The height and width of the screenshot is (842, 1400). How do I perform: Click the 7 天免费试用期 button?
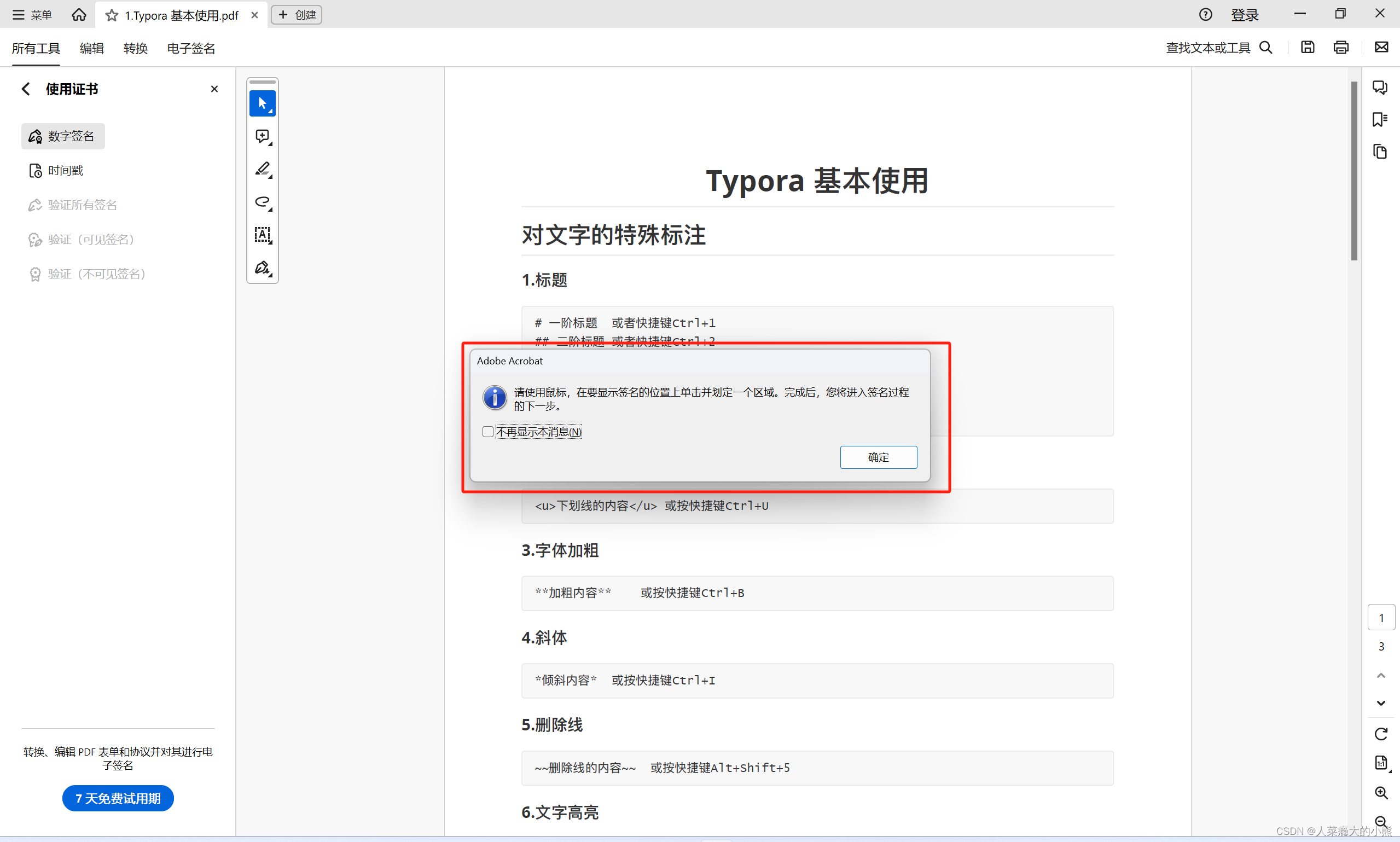118,798
